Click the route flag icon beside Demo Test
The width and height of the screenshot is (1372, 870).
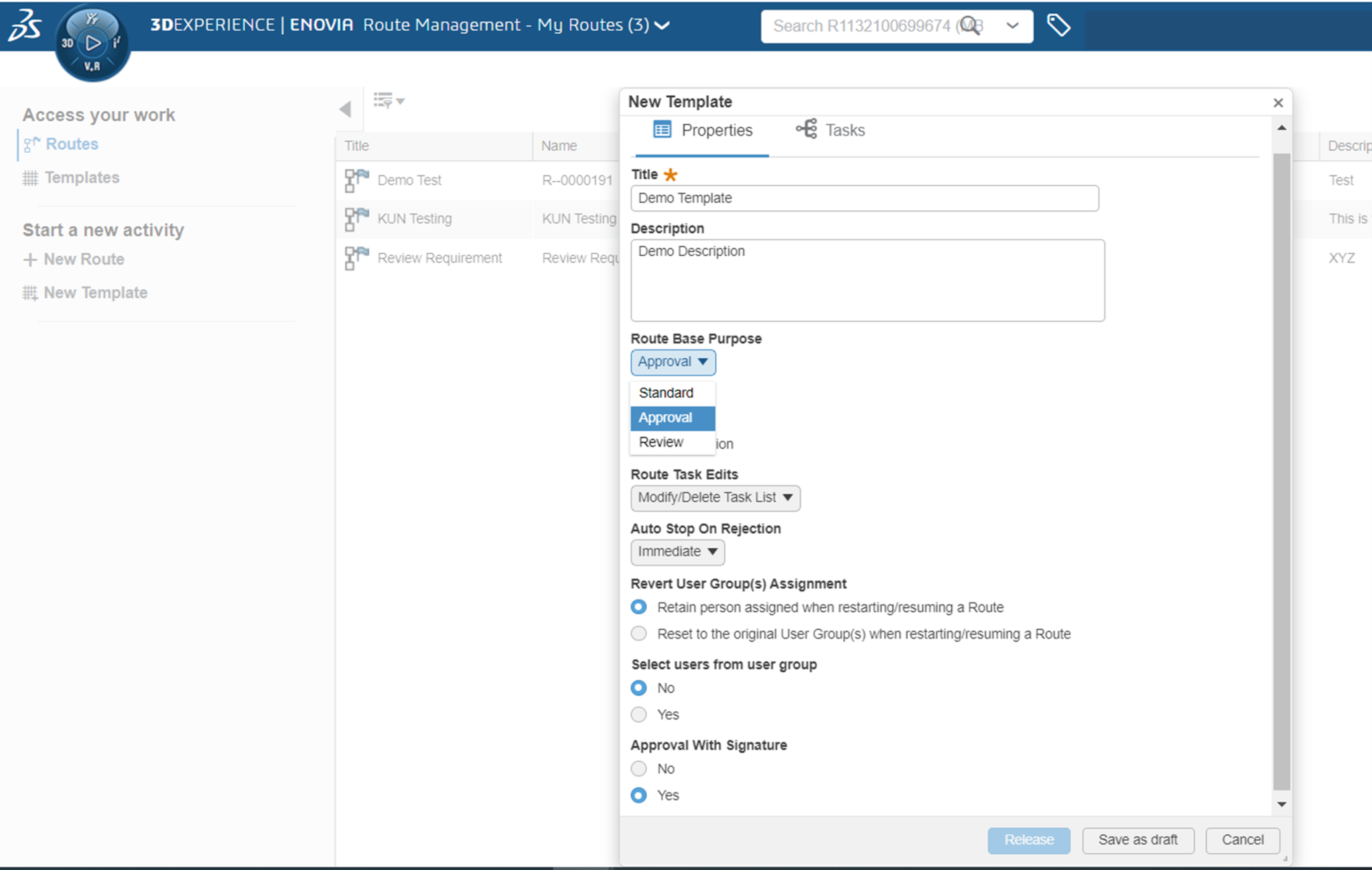tap(356, 180)
